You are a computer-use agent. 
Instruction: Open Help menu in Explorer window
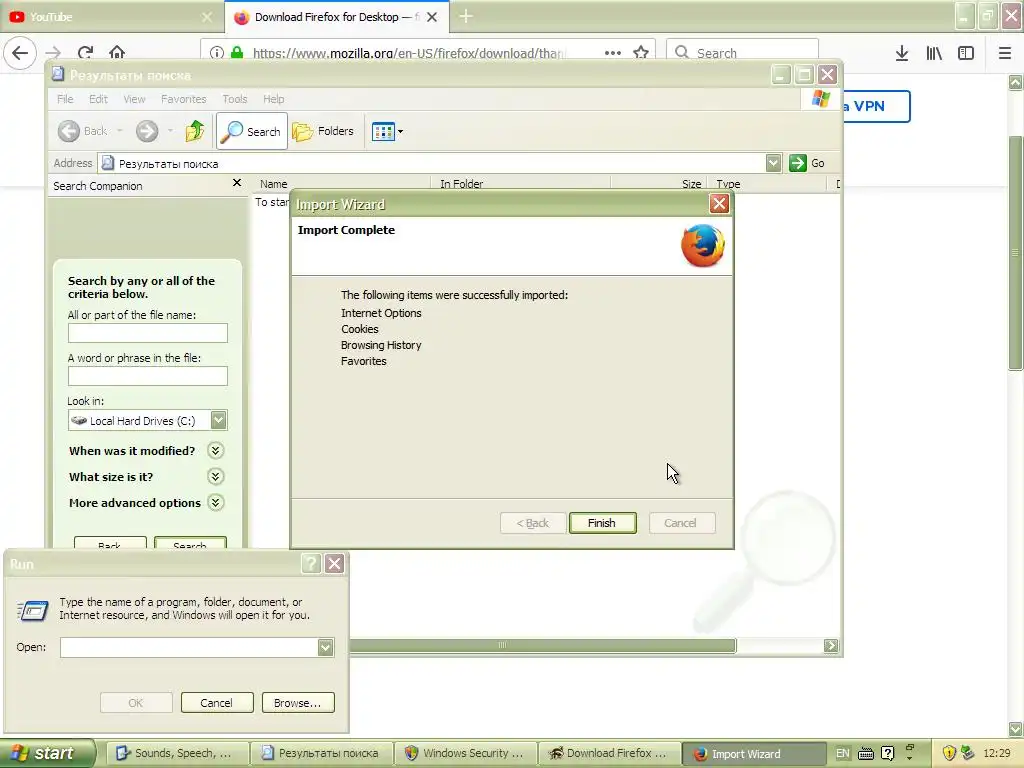pos(274,99)
